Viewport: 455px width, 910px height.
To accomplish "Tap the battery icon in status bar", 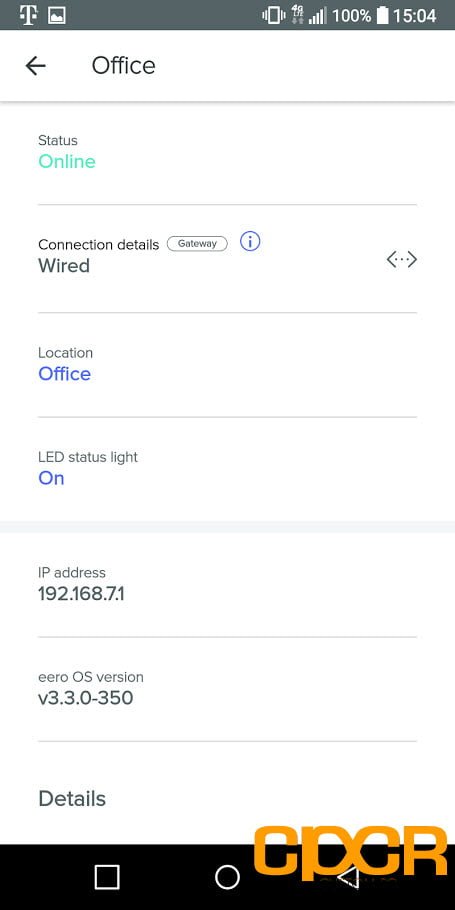I will [382, 15].
